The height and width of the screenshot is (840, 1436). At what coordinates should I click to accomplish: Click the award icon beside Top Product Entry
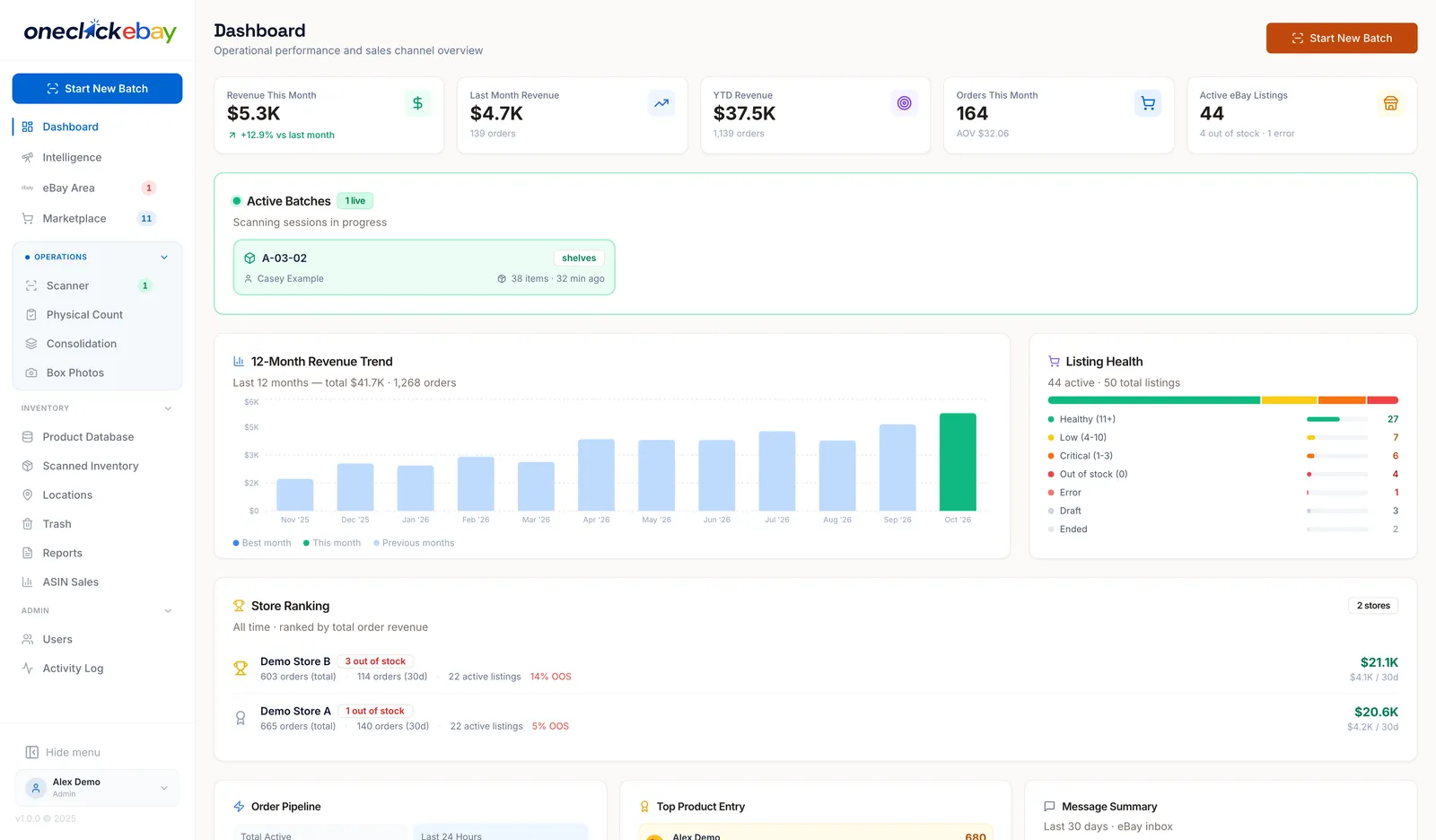pyautogui.click(x=644, y=807)
